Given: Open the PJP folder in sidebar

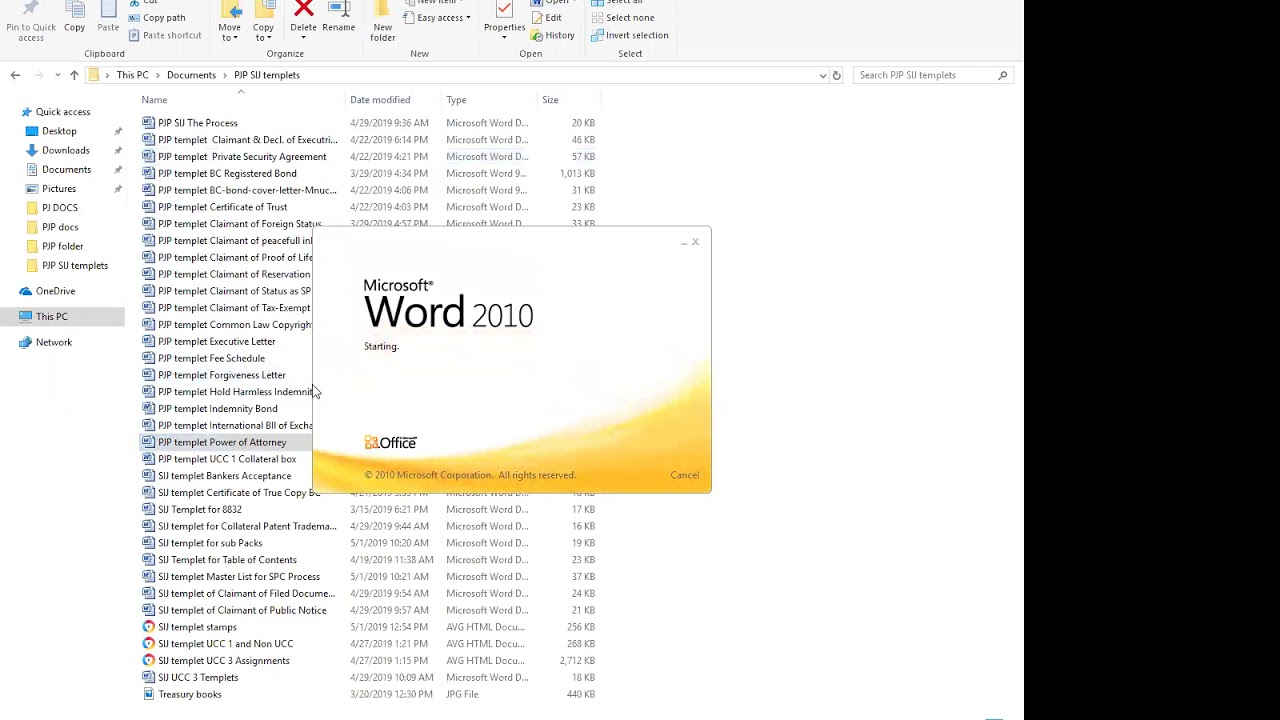Looking at the screenshot, I should coord(63,246).
